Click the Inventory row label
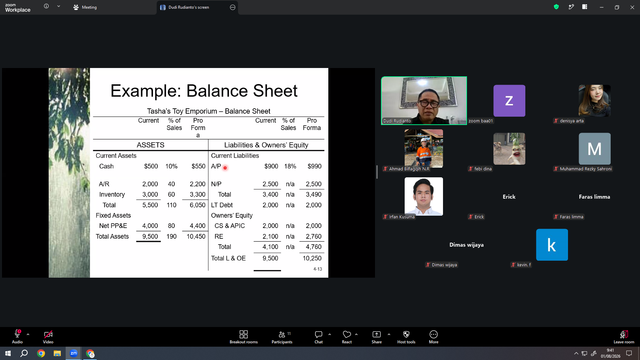Screen dimensions: 640x360 tap(112, 194)
